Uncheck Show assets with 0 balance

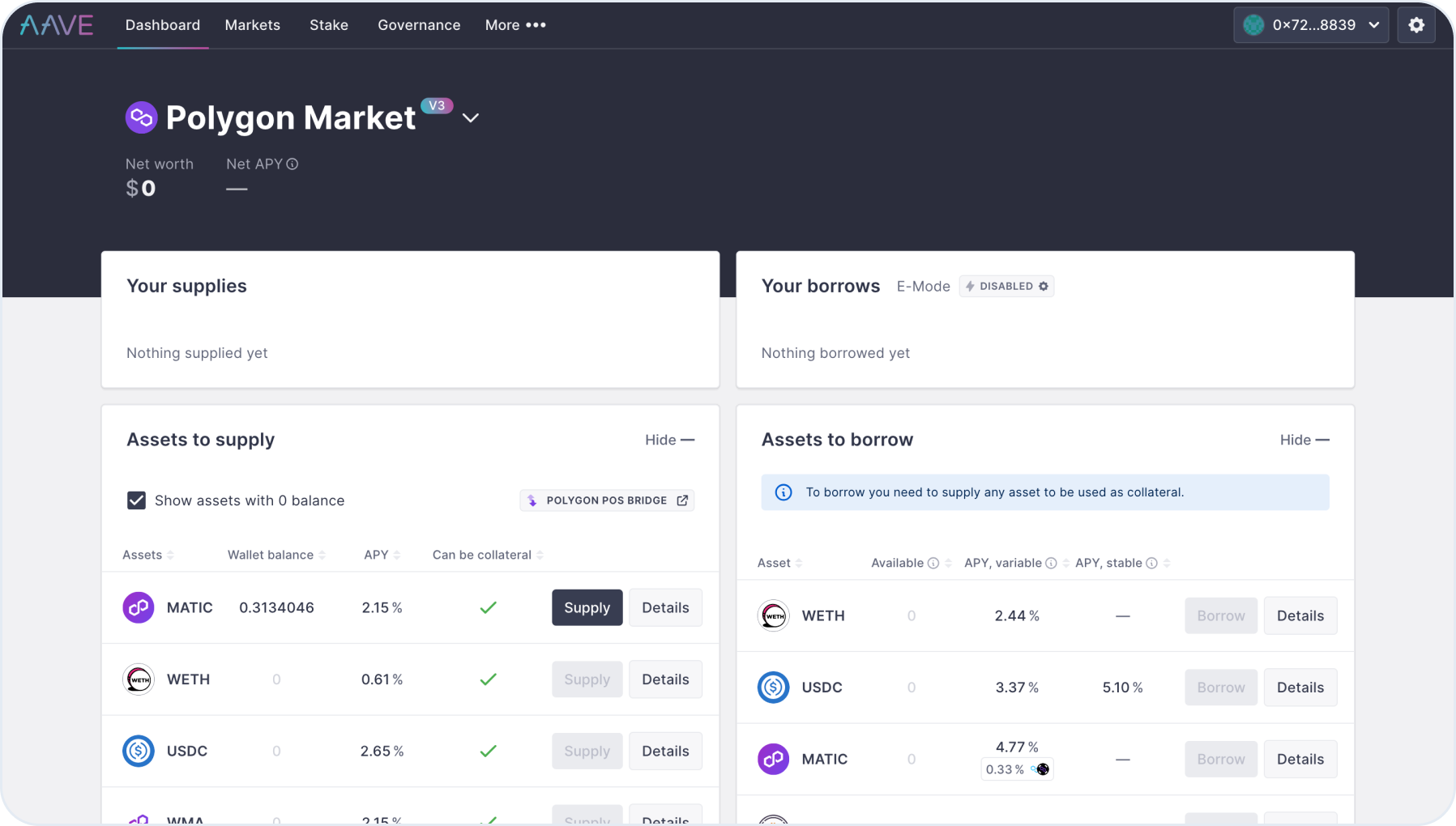[x=136, y=500]
